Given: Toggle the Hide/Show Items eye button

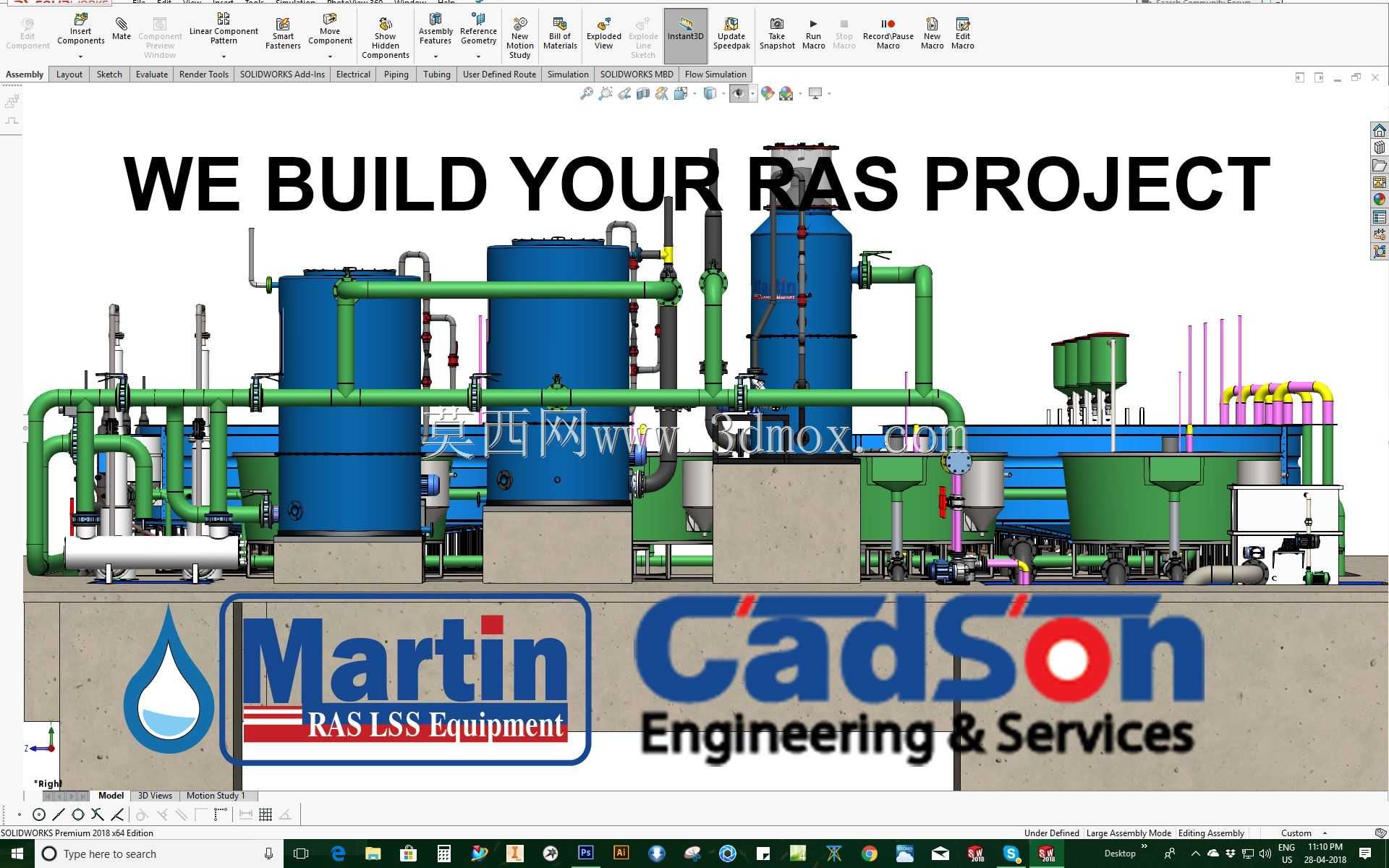Looking at the screenshot, I should click(x=739, y=93).
